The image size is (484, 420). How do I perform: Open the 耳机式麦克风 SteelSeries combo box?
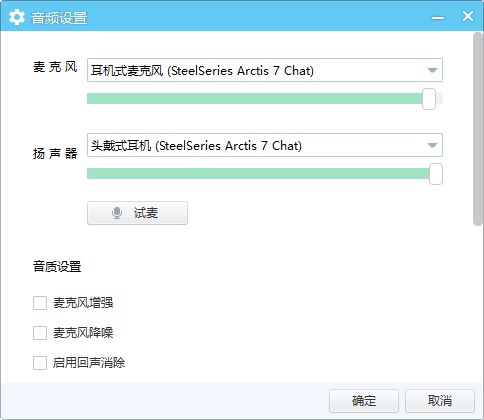265,70
